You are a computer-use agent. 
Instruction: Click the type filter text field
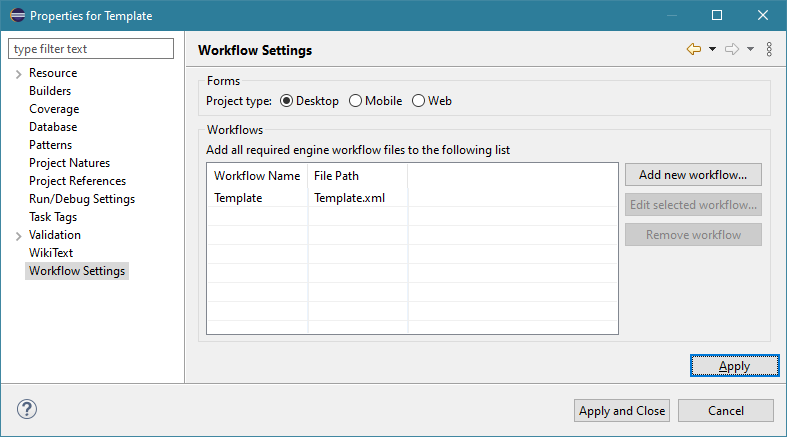[x=91, y=49]
